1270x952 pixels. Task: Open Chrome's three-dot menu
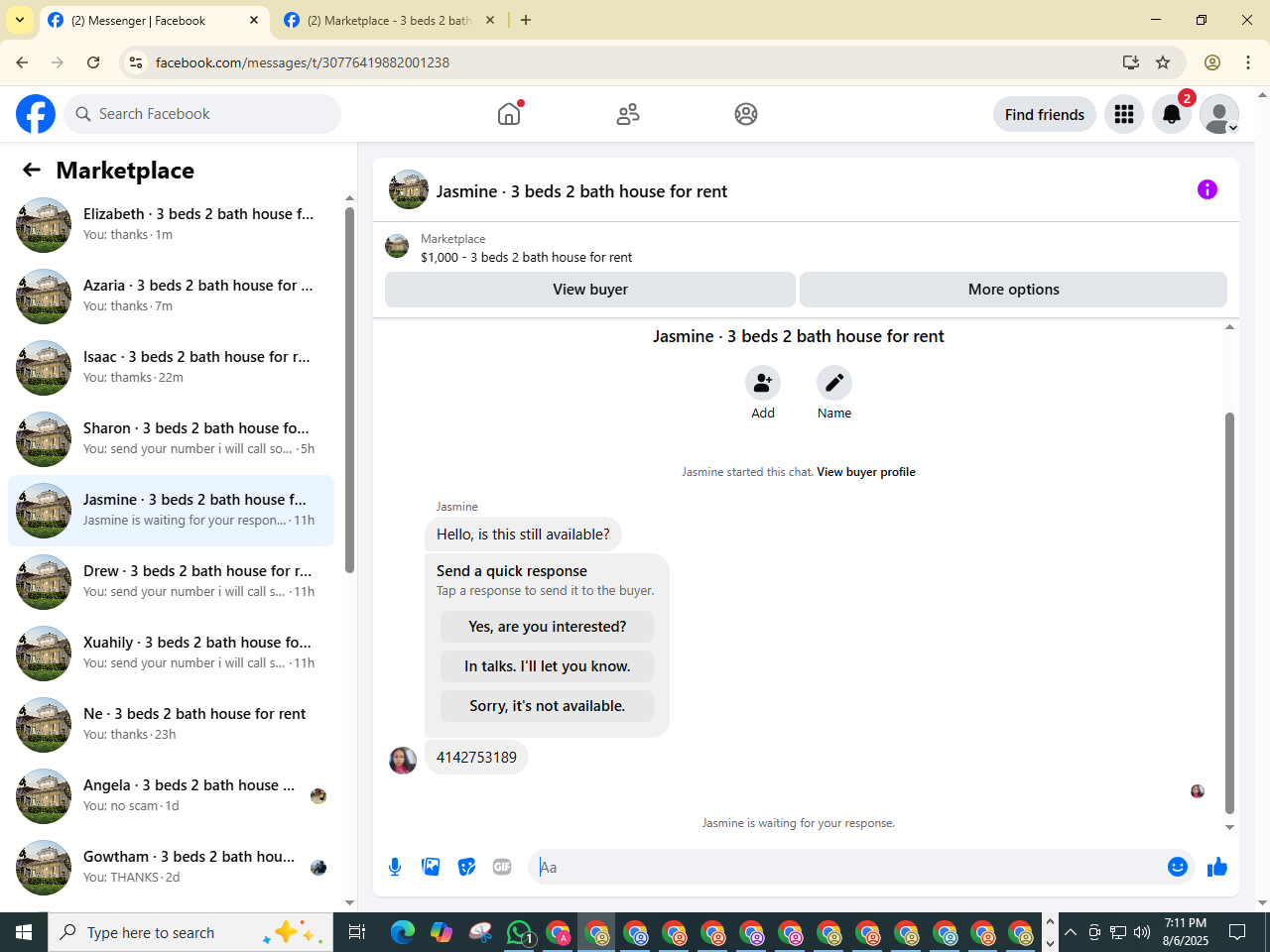click(x=1248, y=62)
